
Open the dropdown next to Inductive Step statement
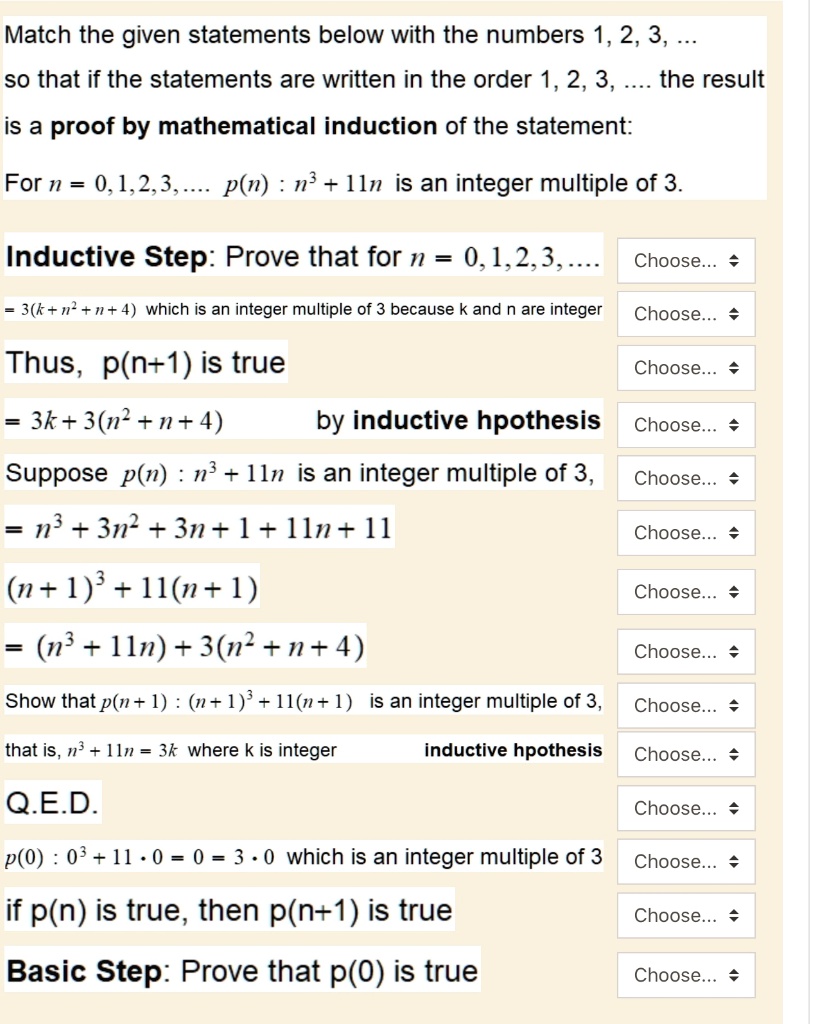pos(685,261)
